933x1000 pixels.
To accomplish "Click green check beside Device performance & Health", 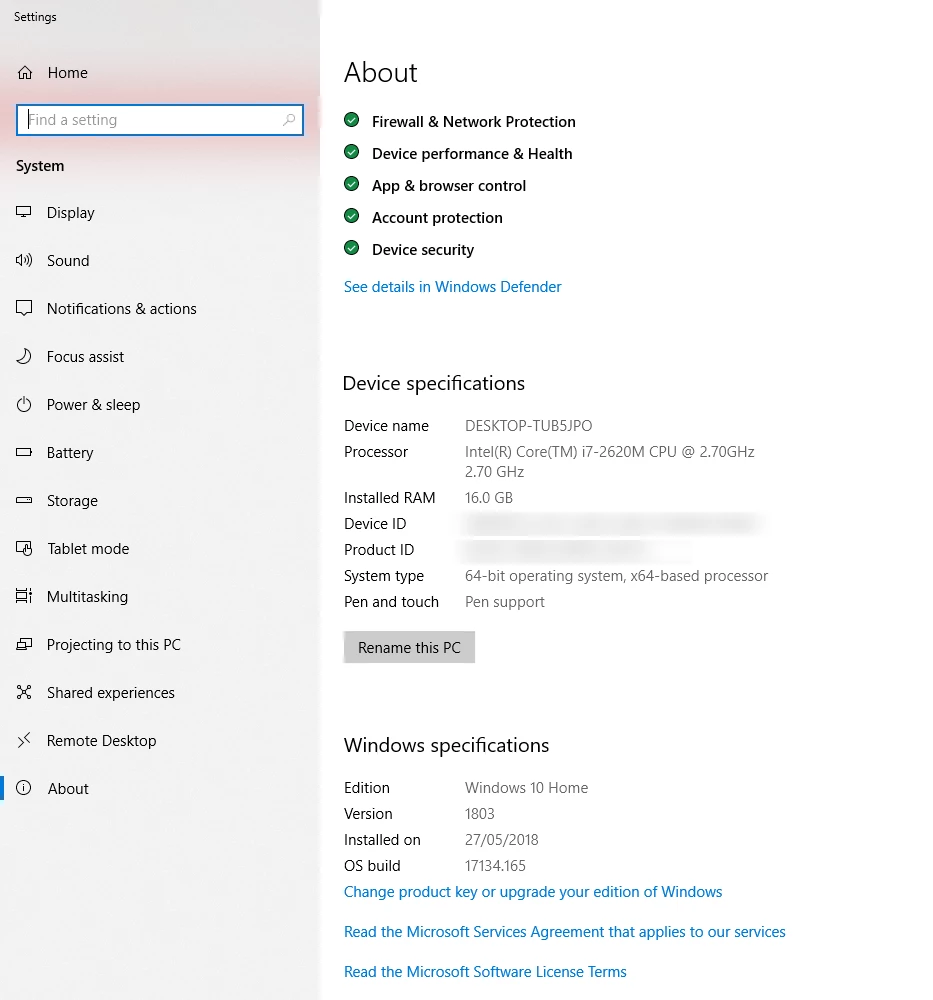I will (x=351, y=152).
